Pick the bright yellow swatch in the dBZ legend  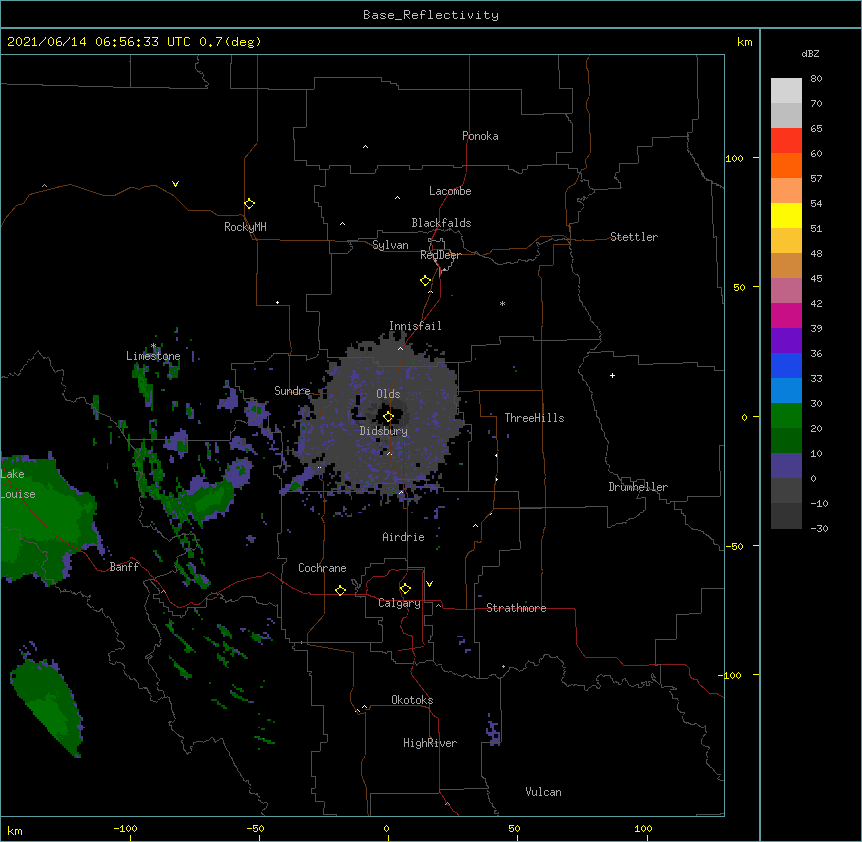(786, 215)
